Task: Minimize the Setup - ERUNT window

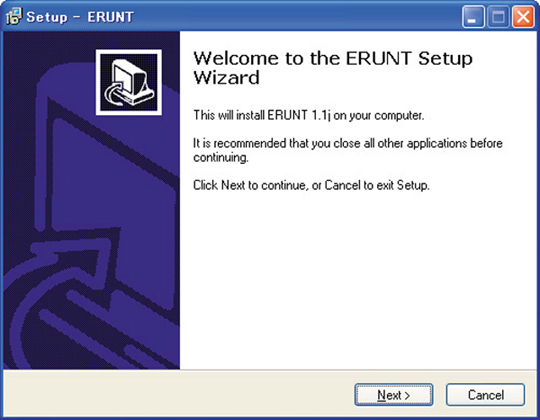Action: [473, 17]
